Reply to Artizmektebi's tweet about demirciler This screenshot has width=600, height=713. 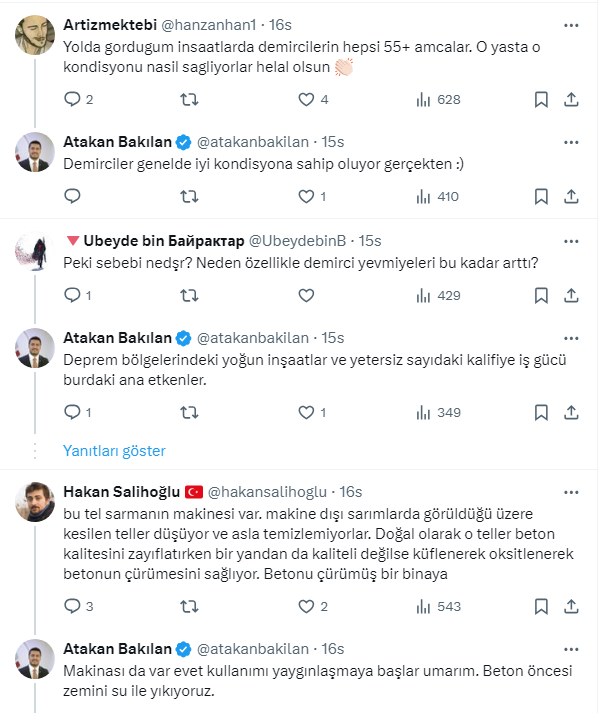72,99
